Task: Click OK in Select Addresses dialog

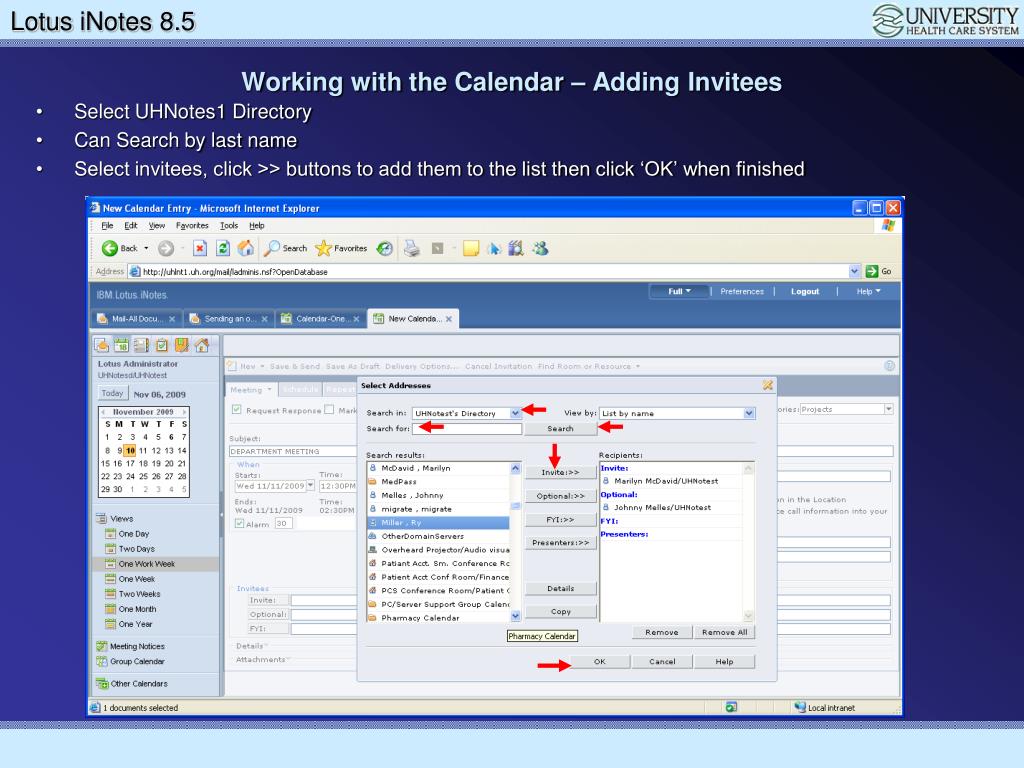Action: coord(600,662)
